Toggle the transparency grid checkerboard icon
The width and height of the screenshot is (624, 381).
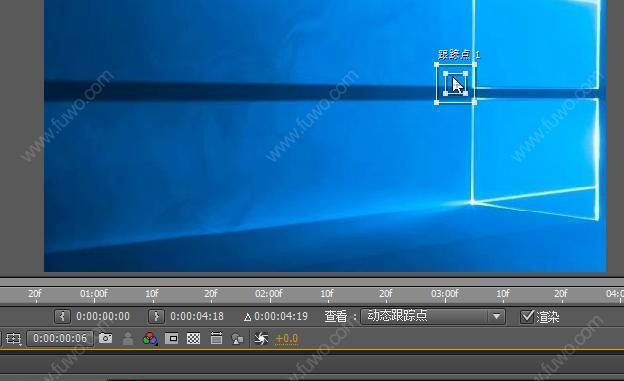194,339
